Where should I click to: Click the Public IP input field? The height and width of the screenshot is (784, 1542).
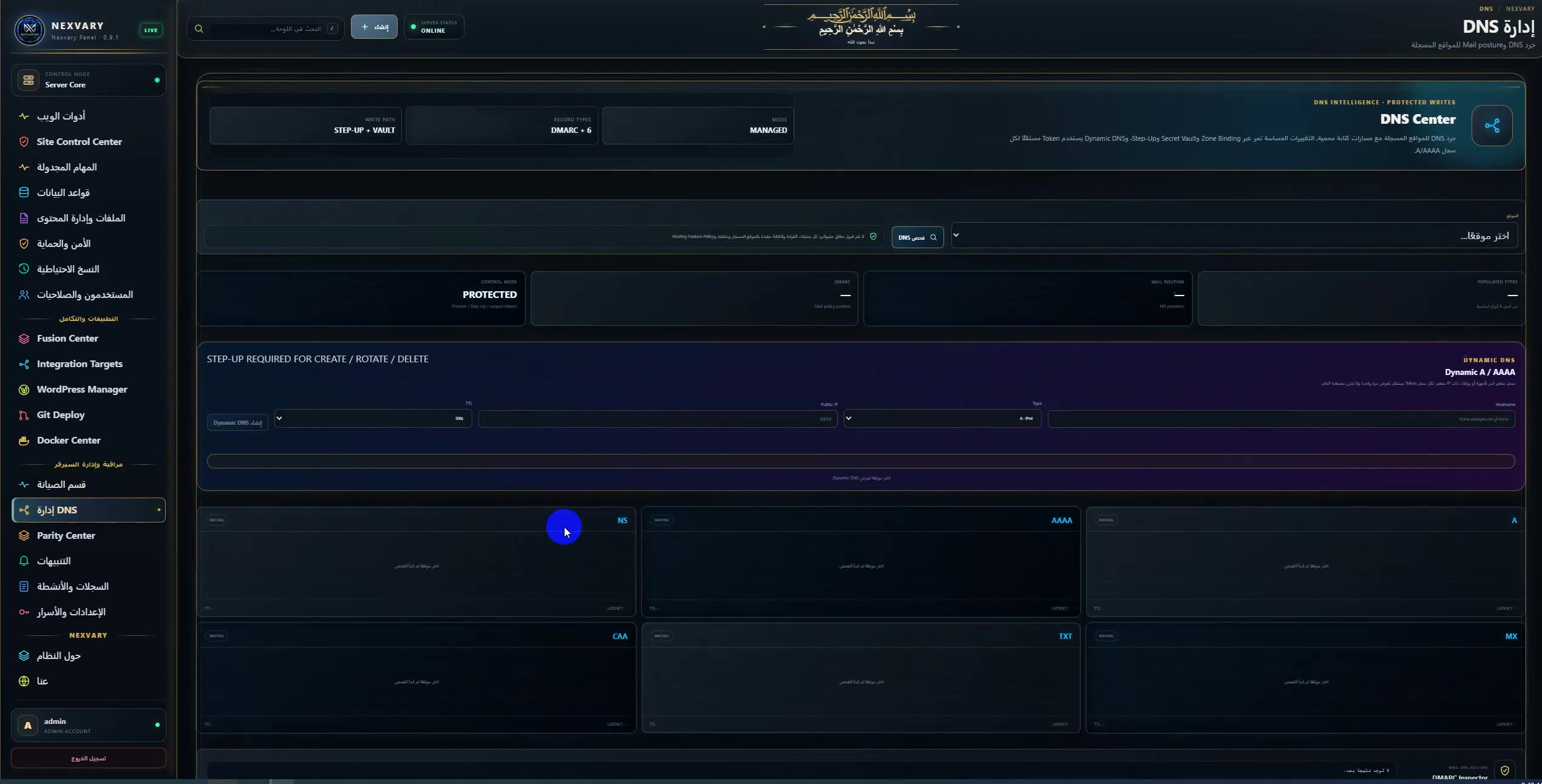(657, 419)
